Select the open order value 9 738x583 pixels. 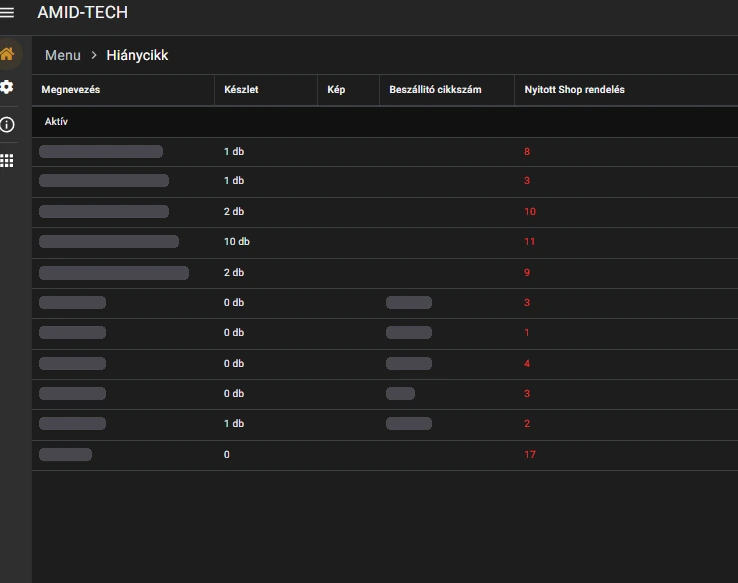(527, 272)
